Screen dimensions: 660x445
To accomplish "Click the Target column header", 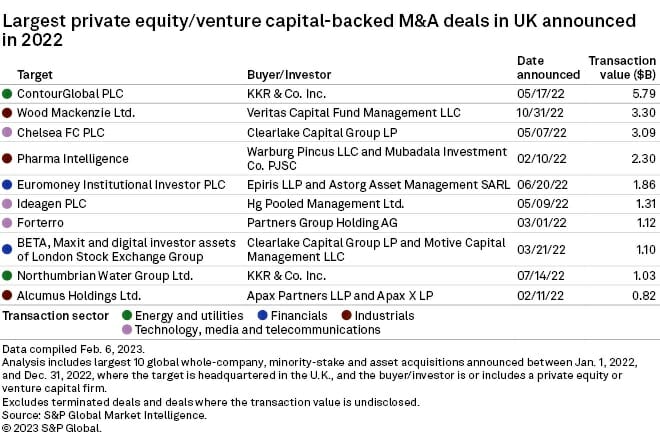I will 35,74.
